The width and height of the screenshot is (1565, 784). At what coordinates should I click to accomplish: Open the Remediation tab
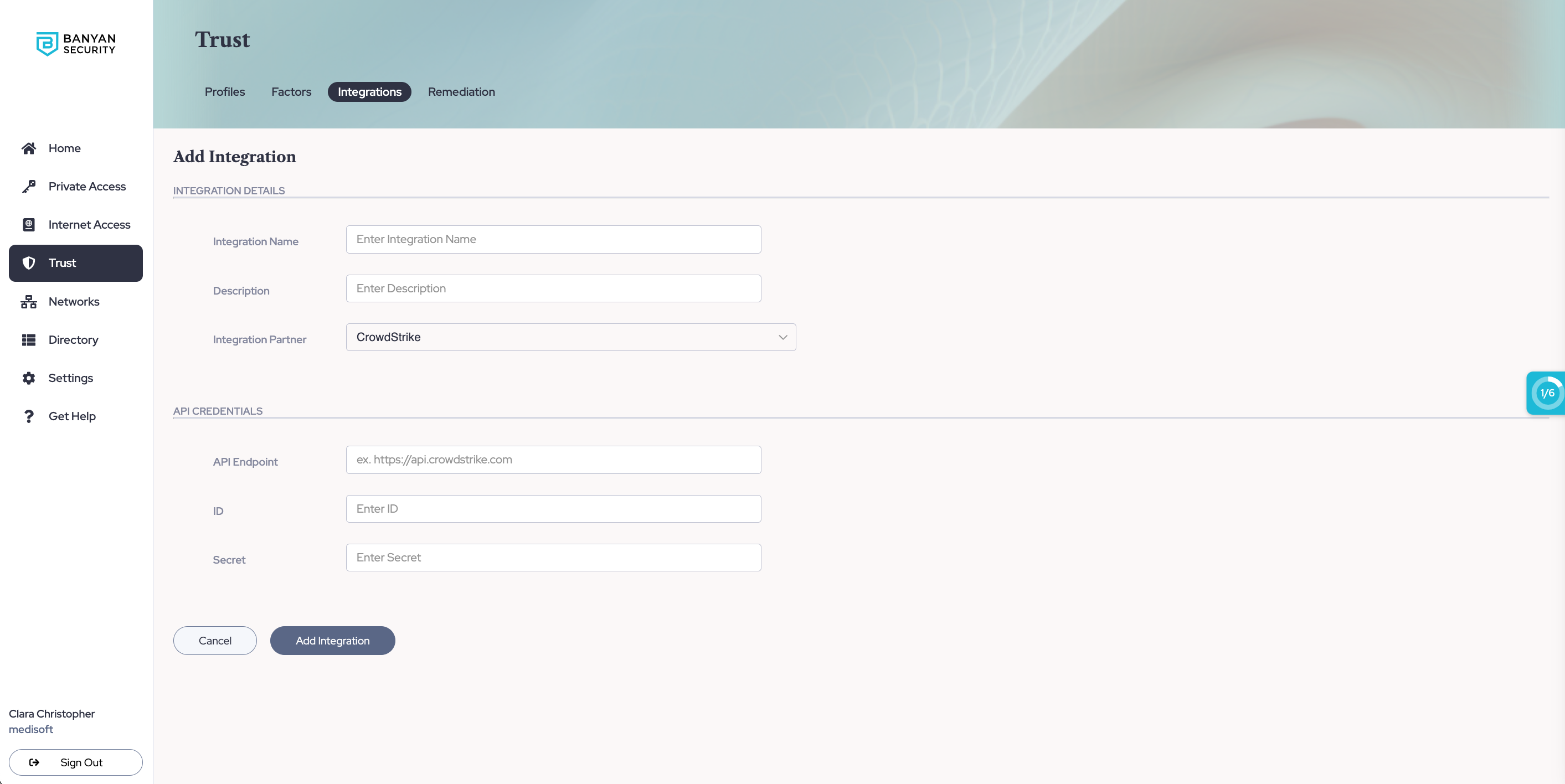coord(461,92)
